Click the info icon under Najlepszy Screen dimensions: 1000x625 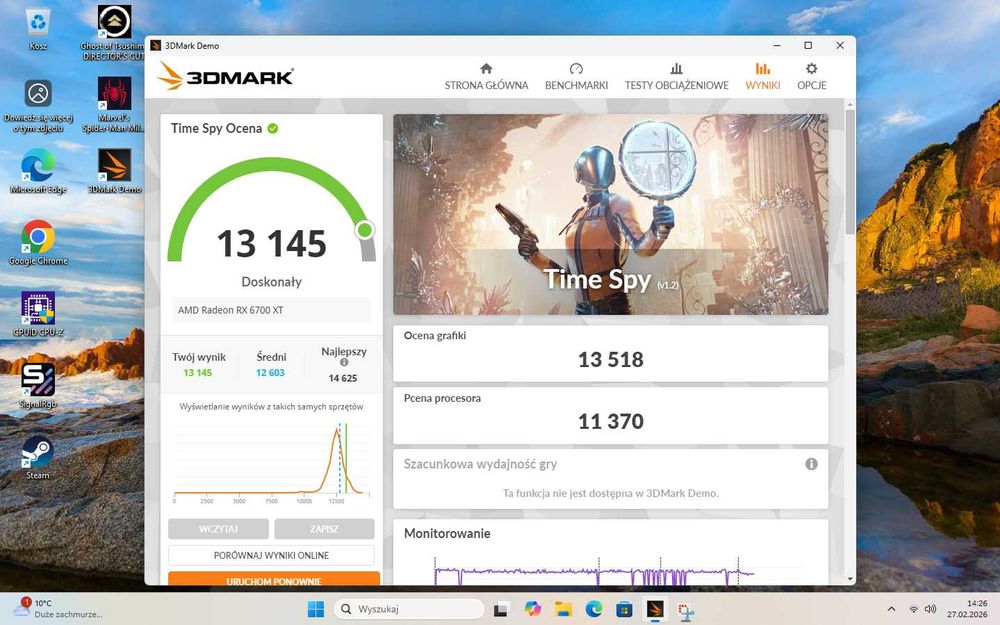tap(344, 362)
